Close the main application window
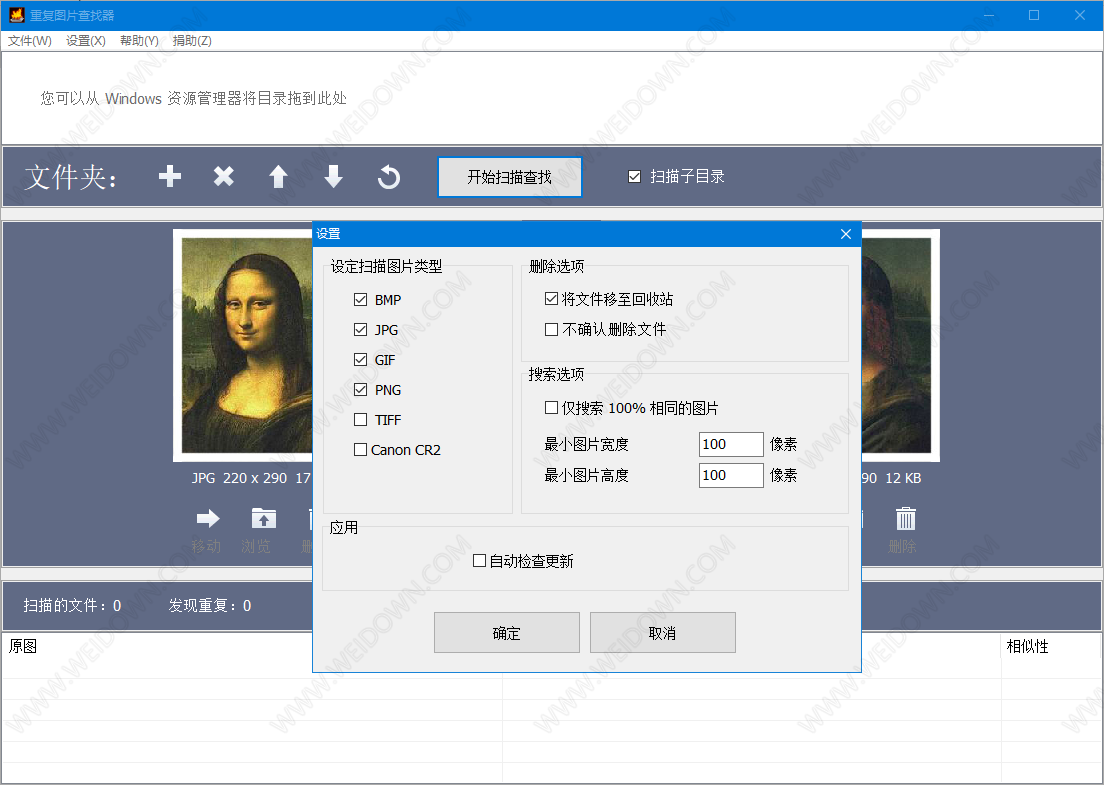The image size is (1104, 785). point(1079,15)
